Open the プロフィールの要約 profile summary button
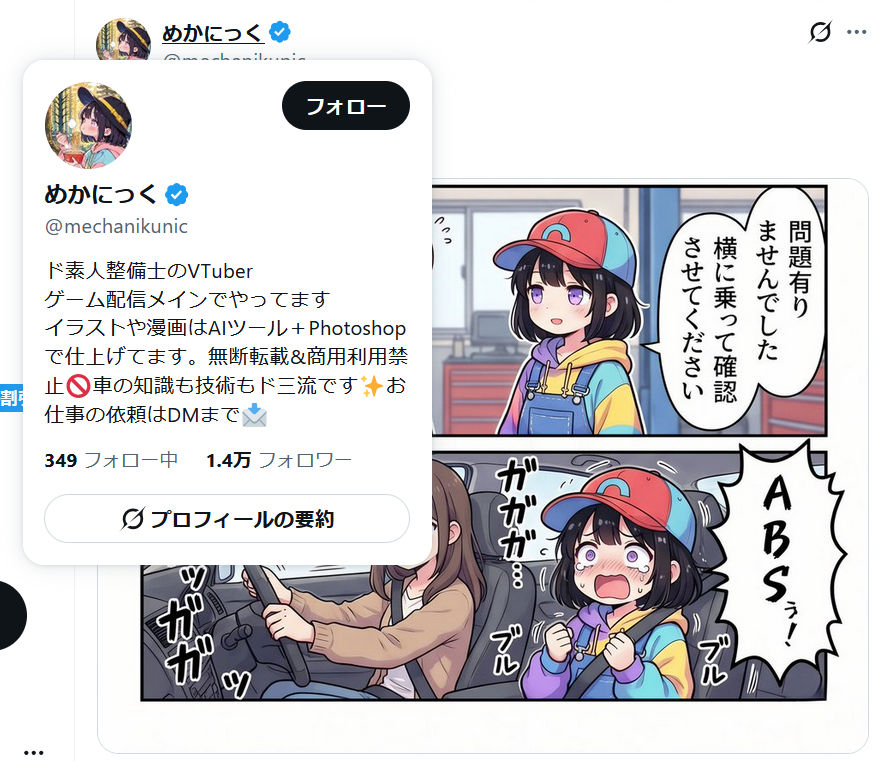The height and width of the screenshot is (761, 880). pos(227,519)
